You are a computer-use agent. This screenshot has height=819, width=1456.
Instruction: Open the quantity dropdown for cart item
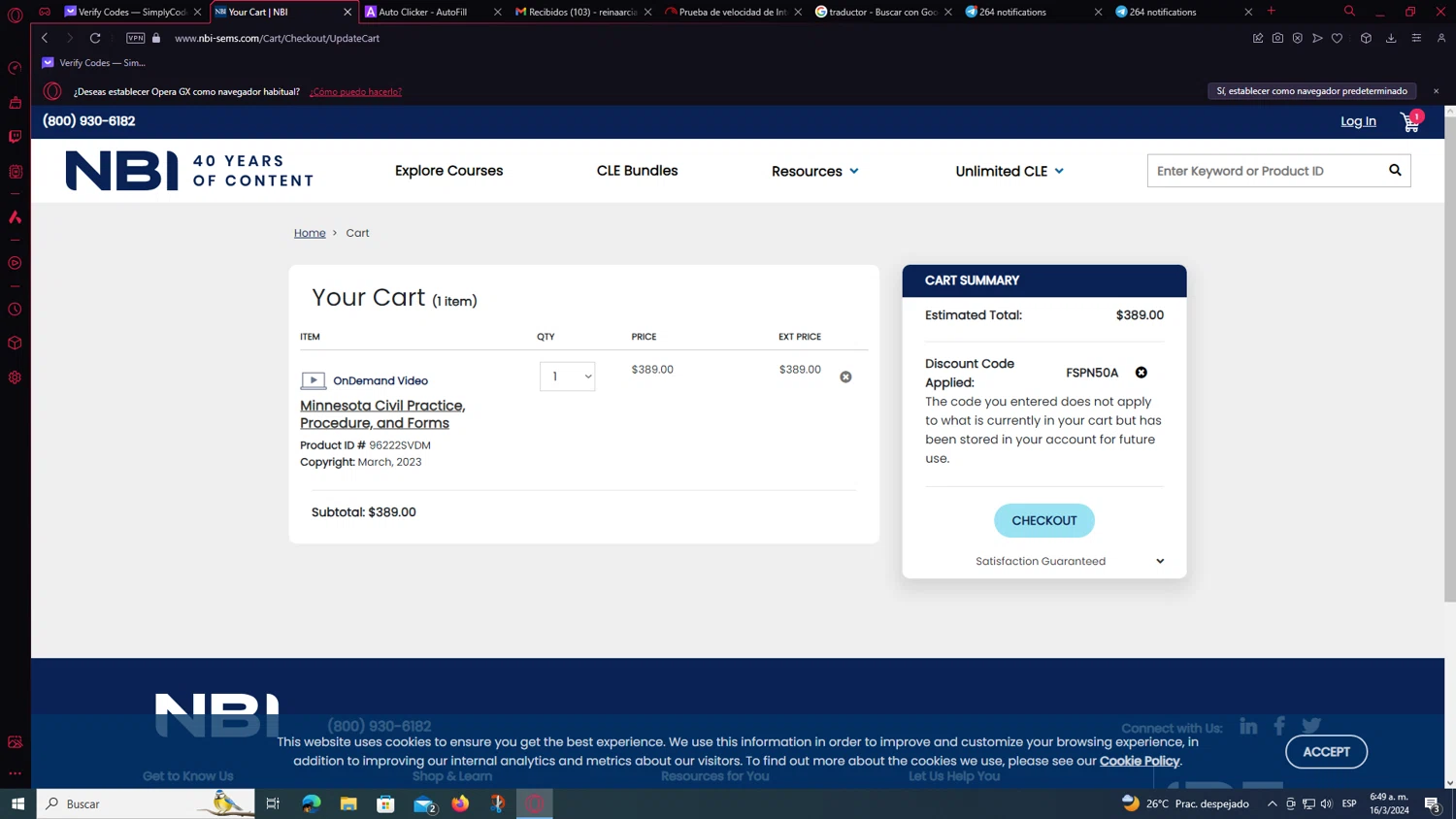coord(567,377)
